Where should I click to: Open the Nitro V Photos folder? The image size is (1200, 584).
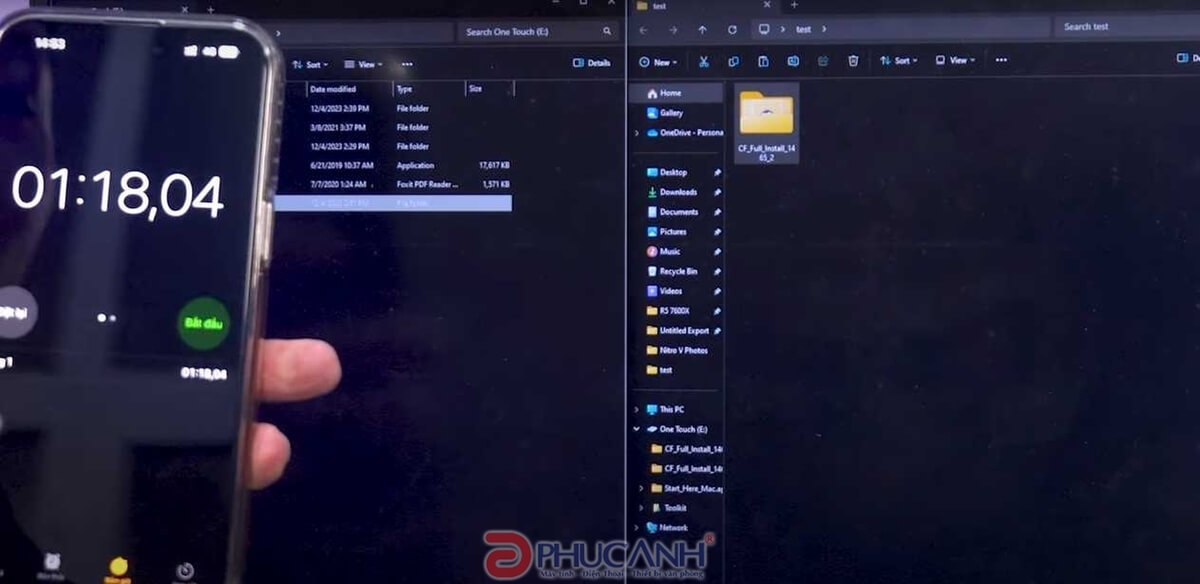pos(676,350)
